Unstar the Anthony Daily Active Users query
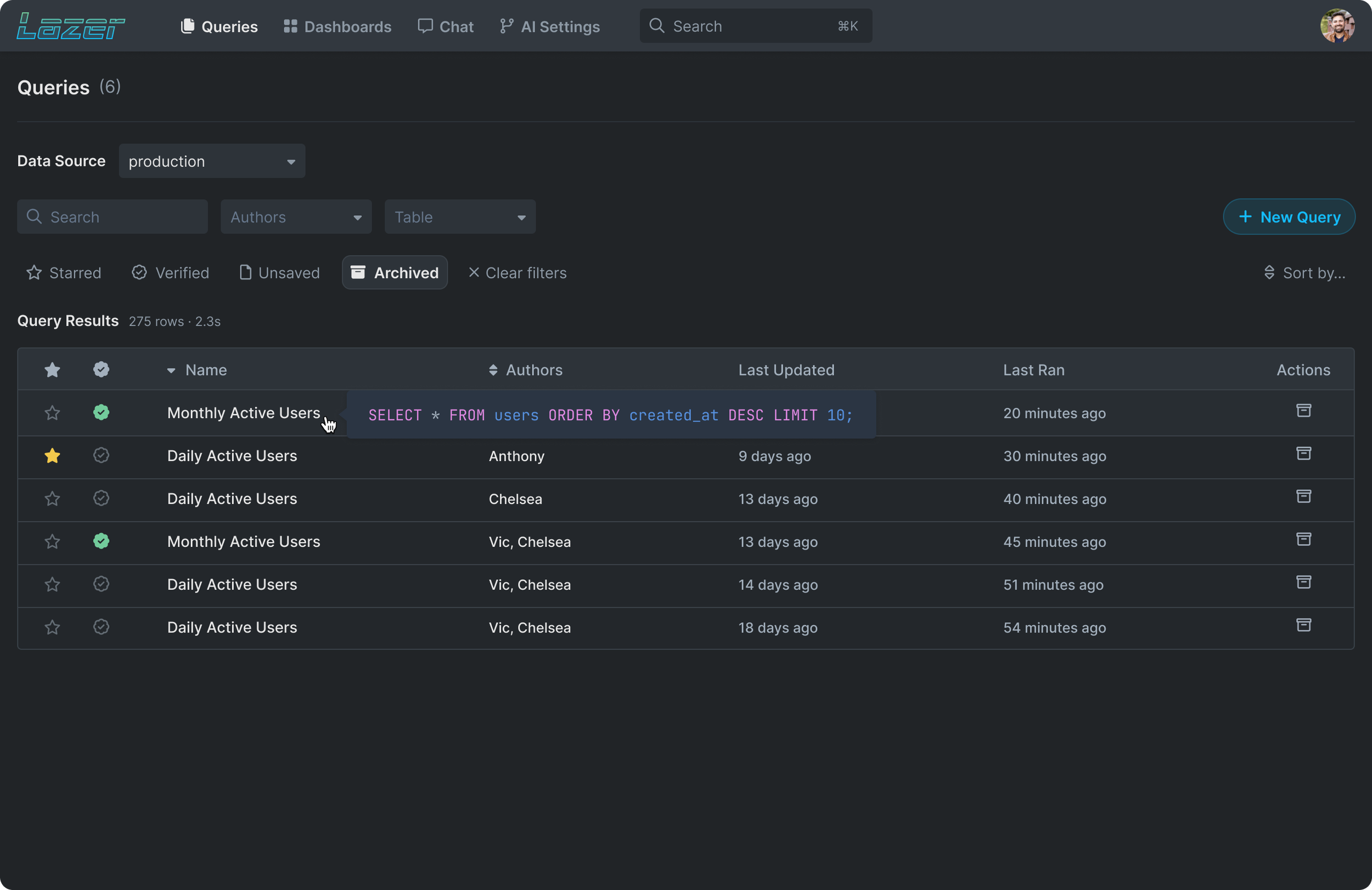The height and width of the screenshot is (890, 1372). coord(53,456)
